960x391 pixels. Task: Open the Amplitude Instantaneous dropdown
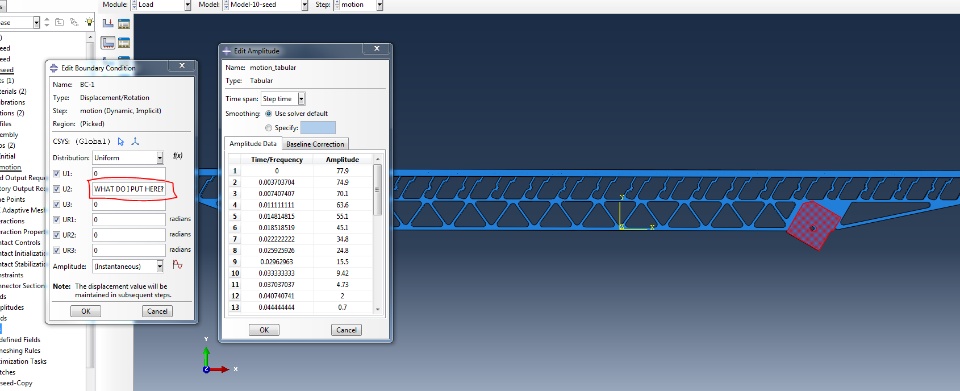[128, 266]
